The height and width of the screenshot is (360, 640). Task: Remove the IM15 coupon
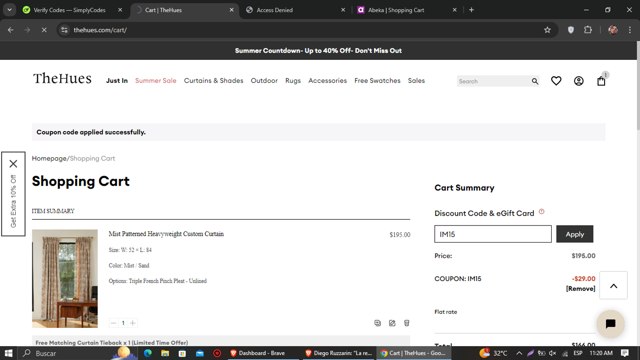pyautogui.click(x=580, y=289)
